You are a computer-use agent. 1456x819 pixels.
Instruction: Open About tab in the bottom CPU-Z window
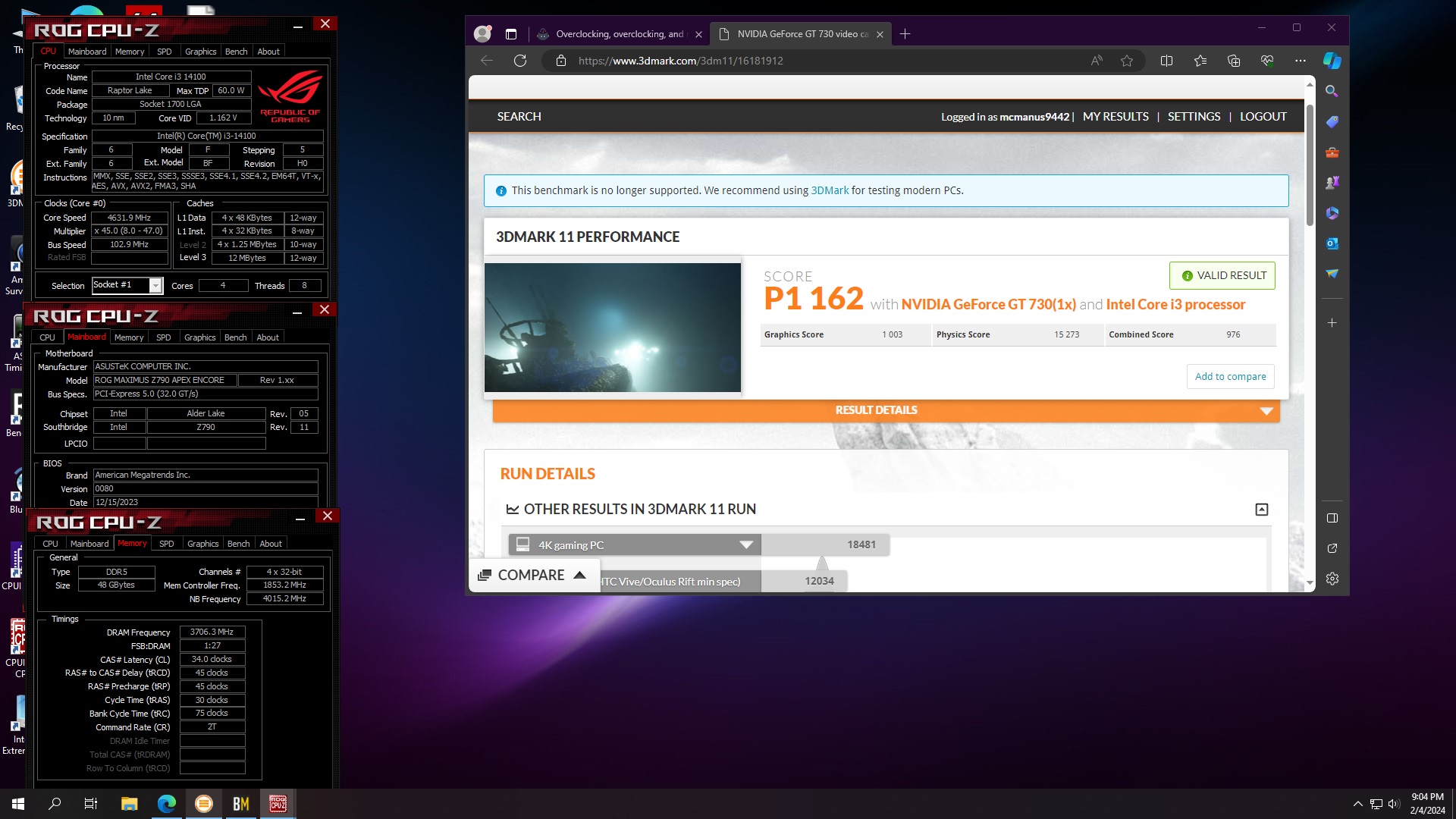271,544
